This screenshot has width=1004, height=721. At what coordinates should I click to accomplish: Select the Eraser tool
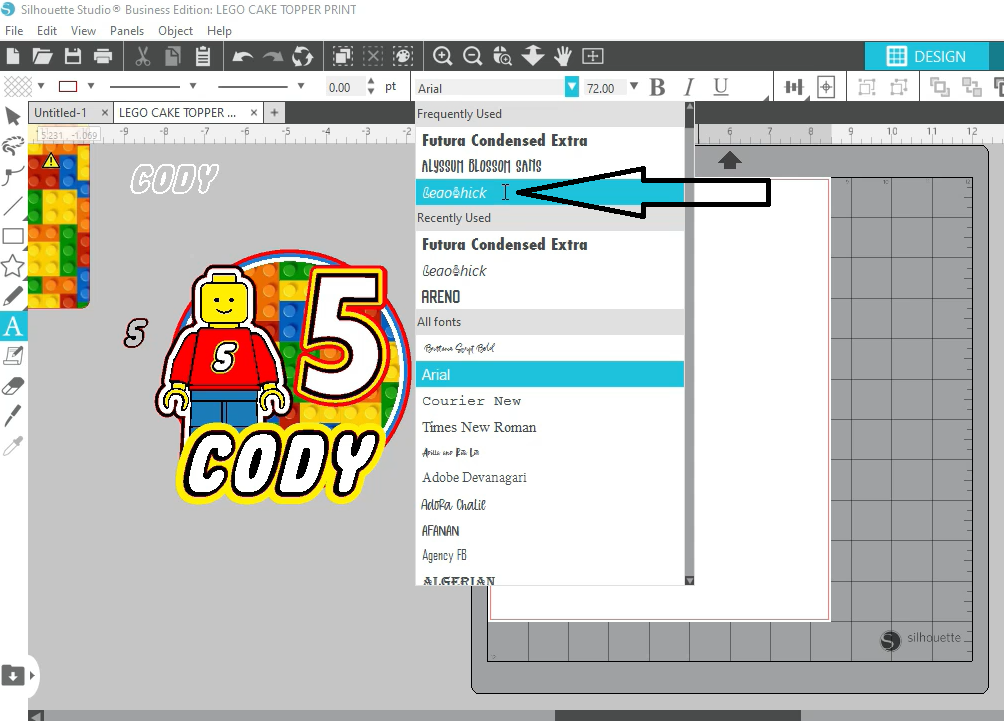click(x=13, y=386)
